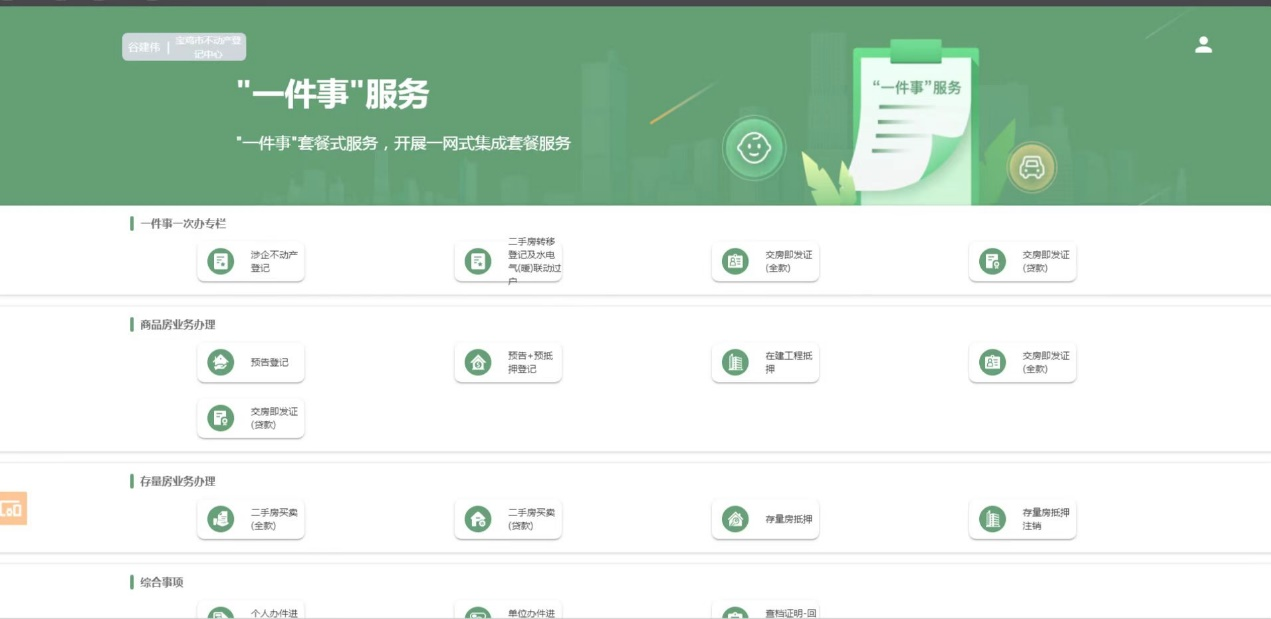Click the 存量房抵押 icon
The width and height of the screenshot is (1271, 619).
tap(735, 519)
